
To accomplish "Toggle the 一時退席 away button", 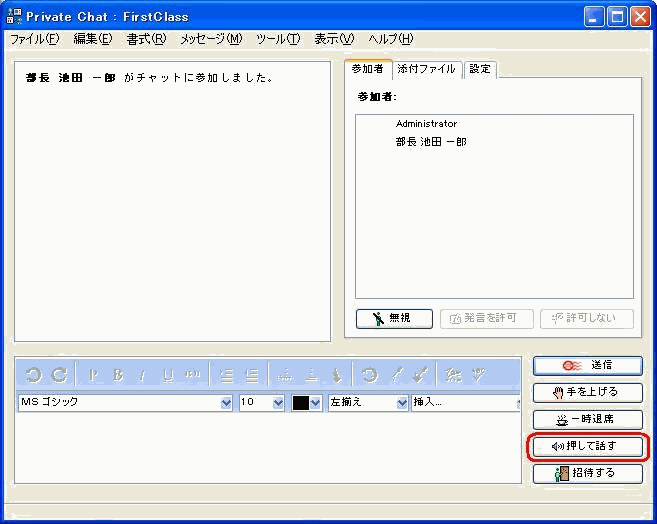I will point(587,420).
